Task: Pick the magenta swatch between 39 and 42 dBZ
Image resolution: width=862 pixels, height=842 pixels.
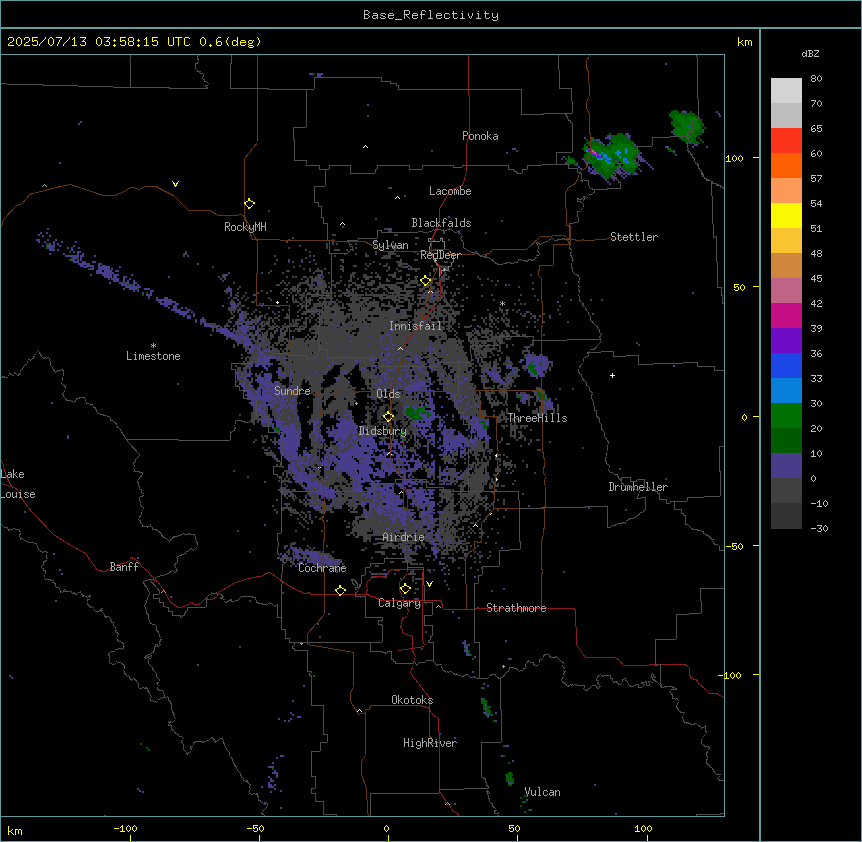Action: pos(786,315)
